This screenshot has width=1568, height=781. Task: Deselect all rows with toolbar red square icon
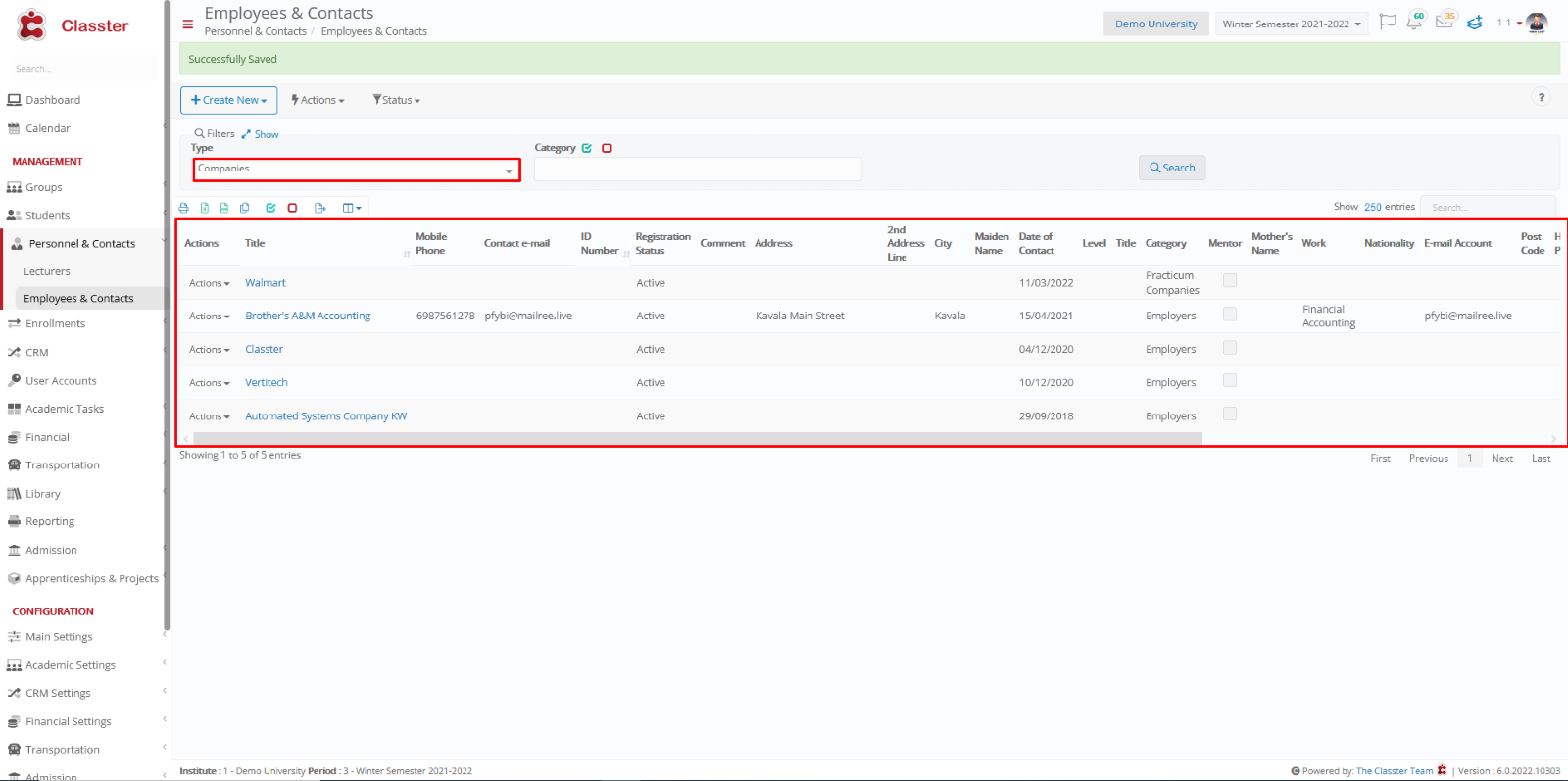292,208
